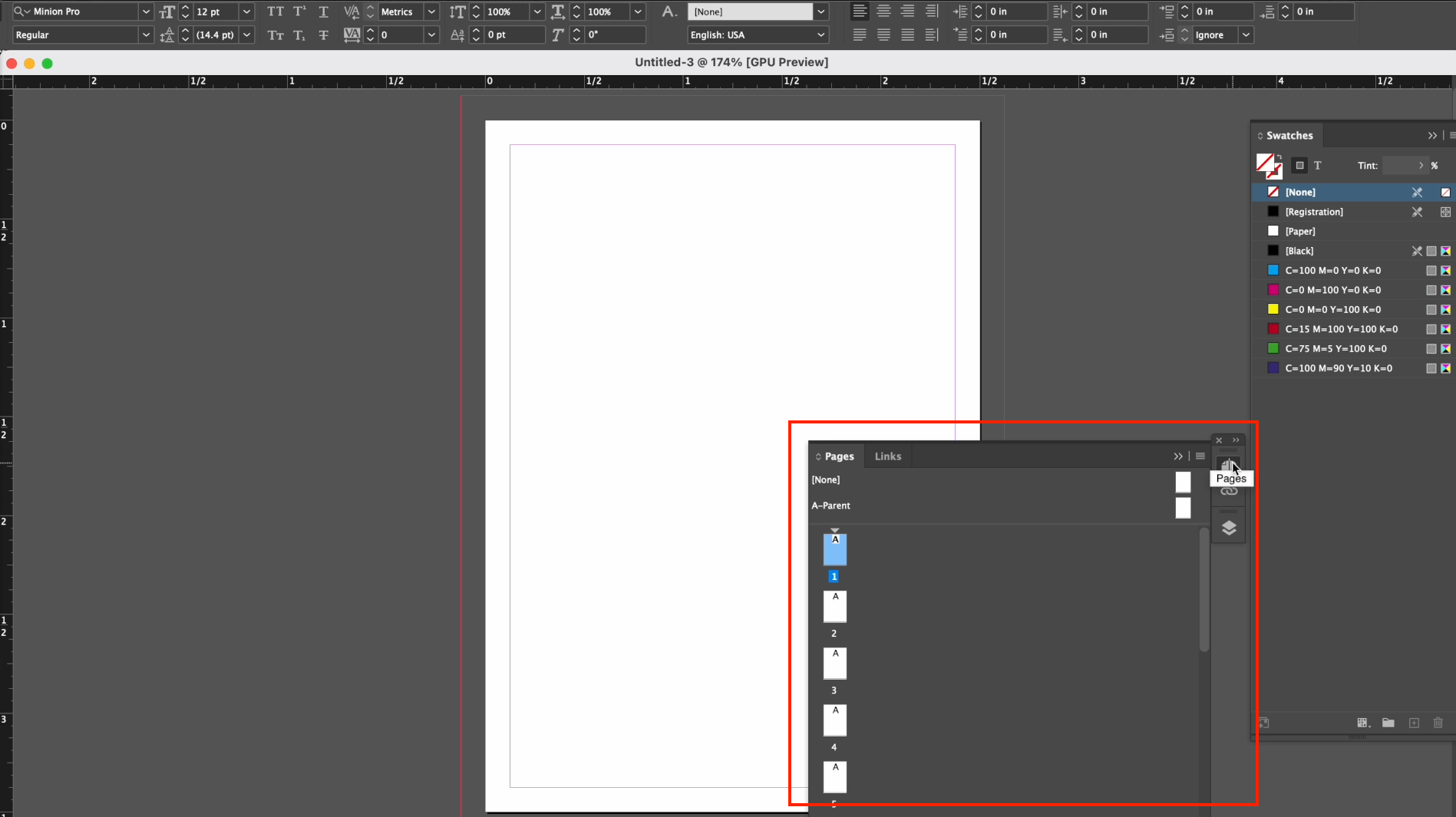Open the Minion Pro font family dropdown
This screenshot has width=1456, height=817.
point(145,12)
